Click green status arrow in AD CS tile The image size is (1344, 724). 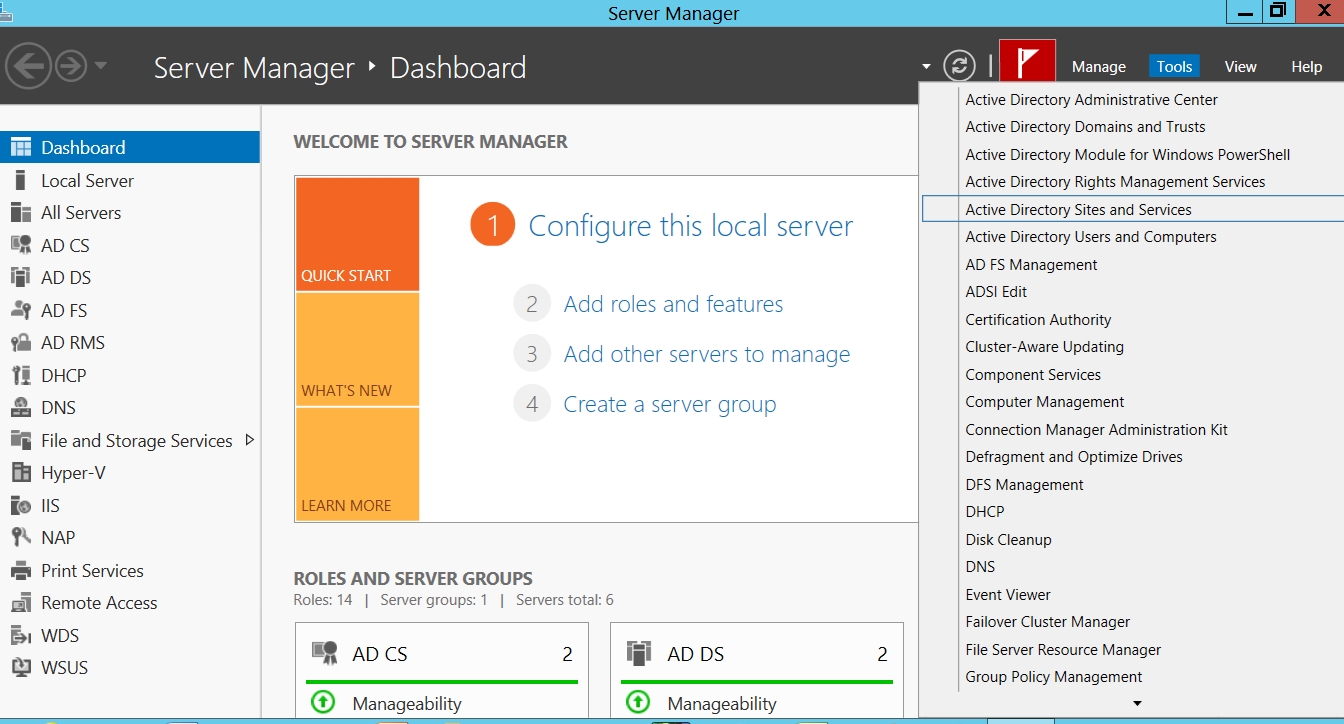(323, 702)
